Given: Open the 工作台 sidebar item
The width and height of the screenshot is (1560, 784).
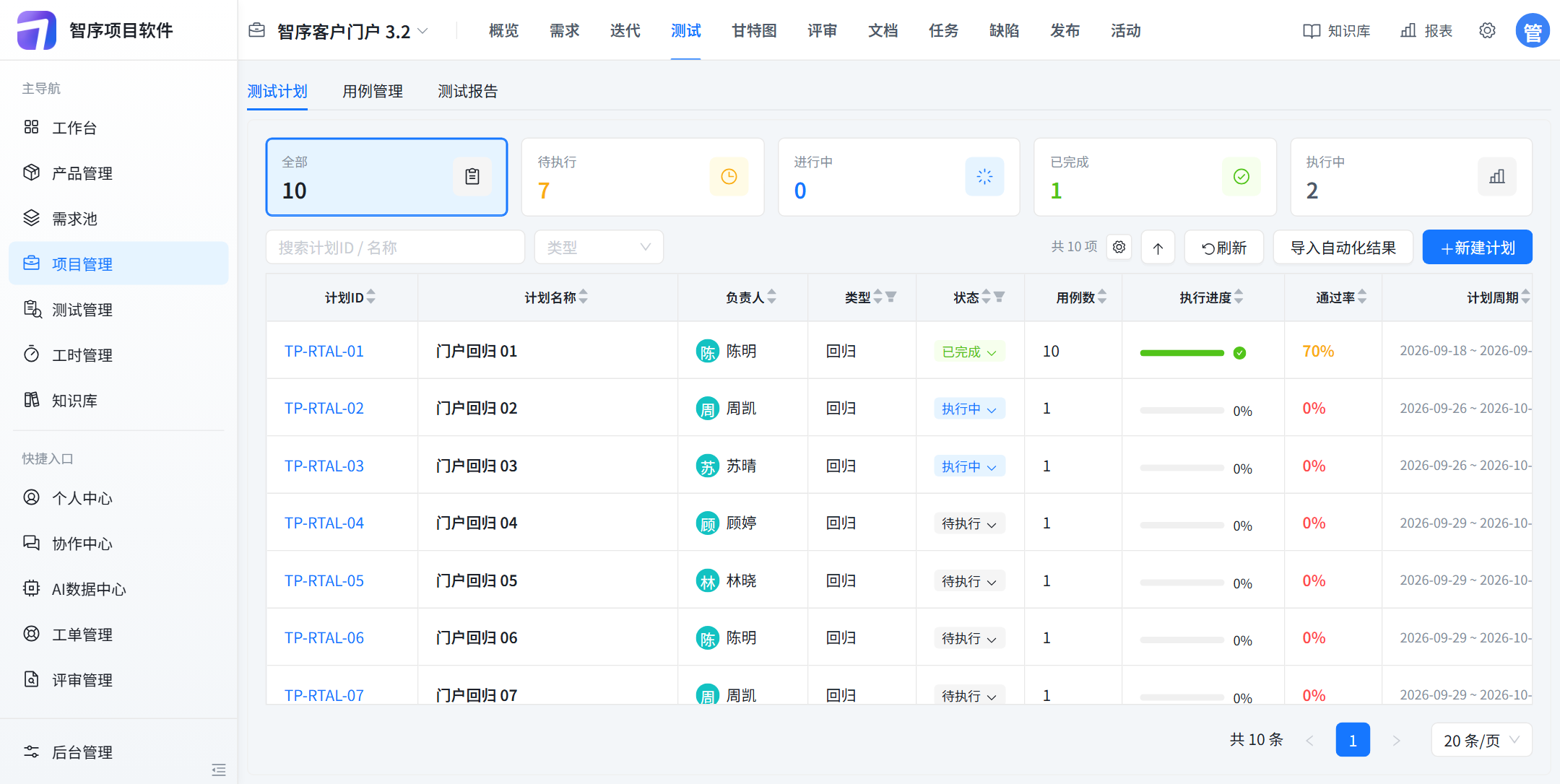Looking at the screenshot, I should [118, 128].
